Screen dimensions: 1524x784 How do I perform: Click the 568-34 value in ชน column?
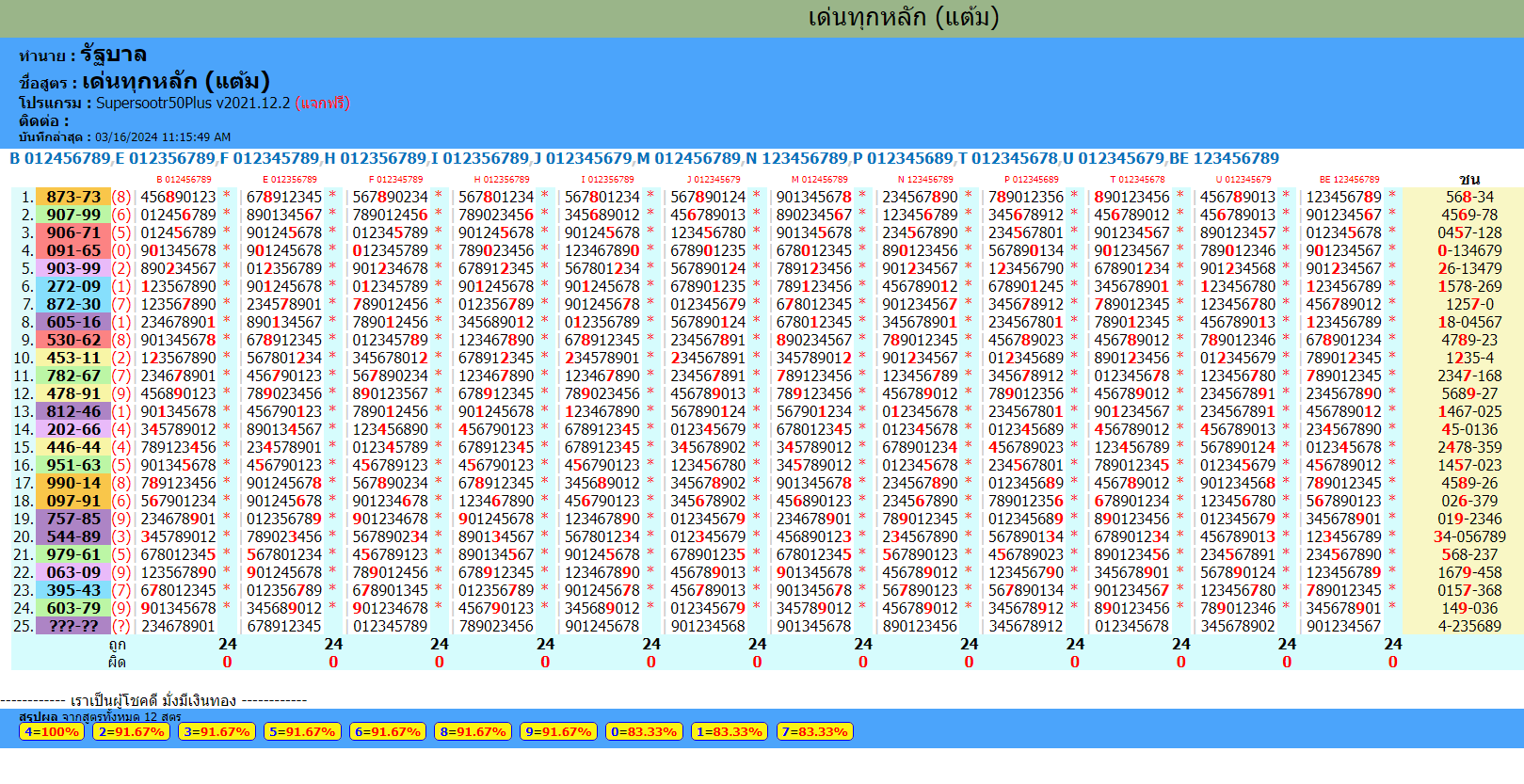click(x=1469, y=197)
